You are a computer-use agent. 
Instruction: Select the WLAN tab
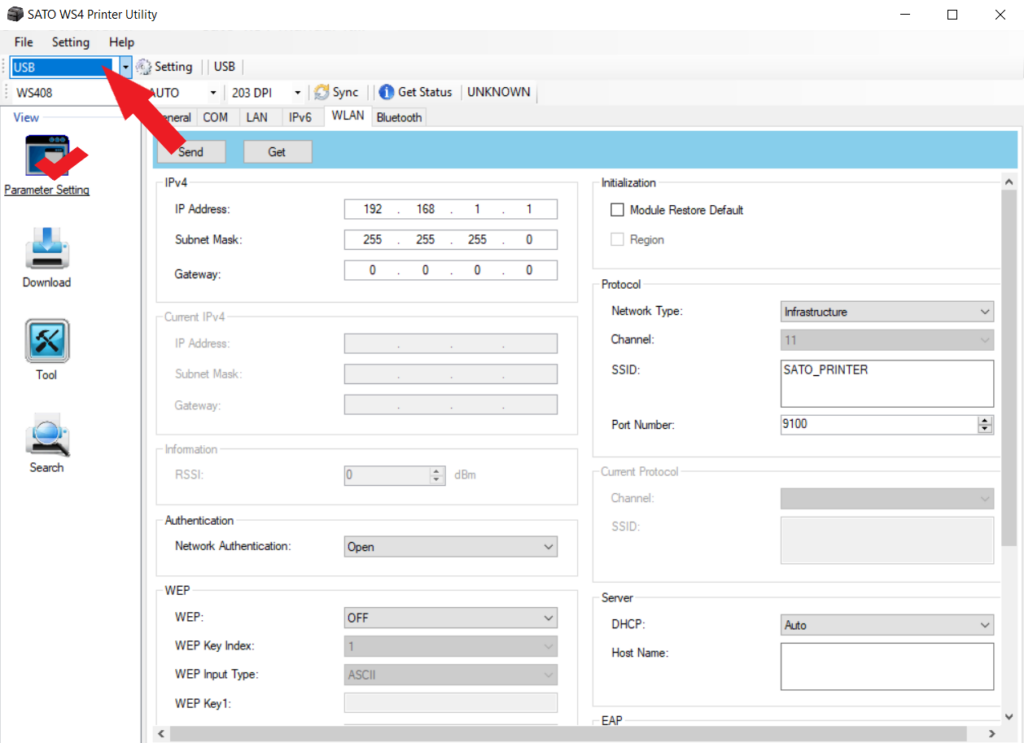click(347, 116)
